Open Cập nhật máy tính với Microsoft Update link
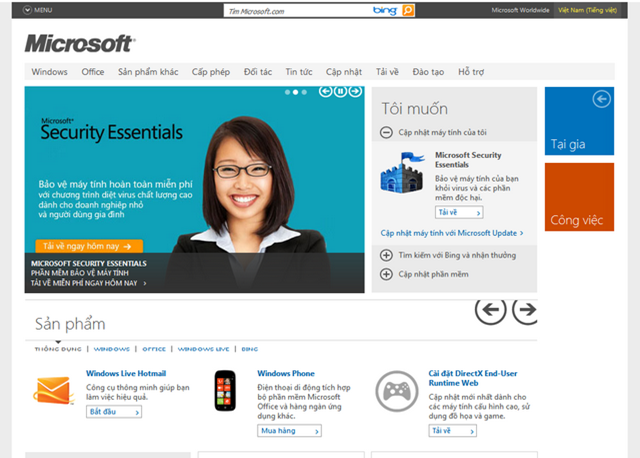 (451, 233)
